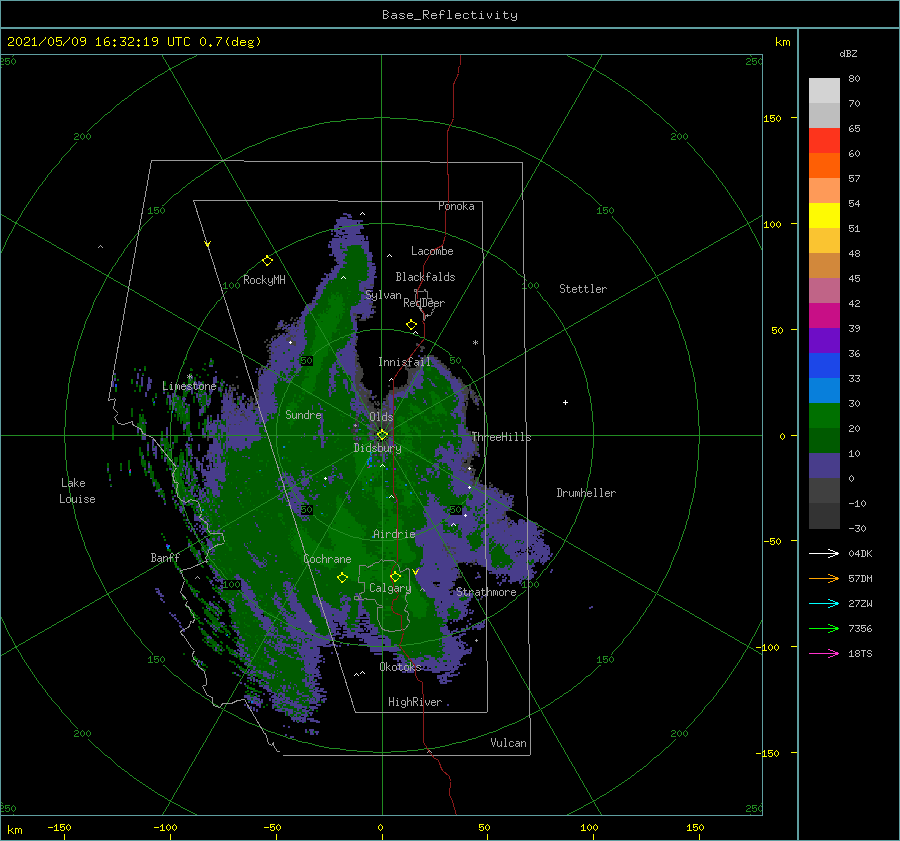Click the Banff label
Image resolution: width=900 pixels, height=841 pixels.
tap(165, 558)
